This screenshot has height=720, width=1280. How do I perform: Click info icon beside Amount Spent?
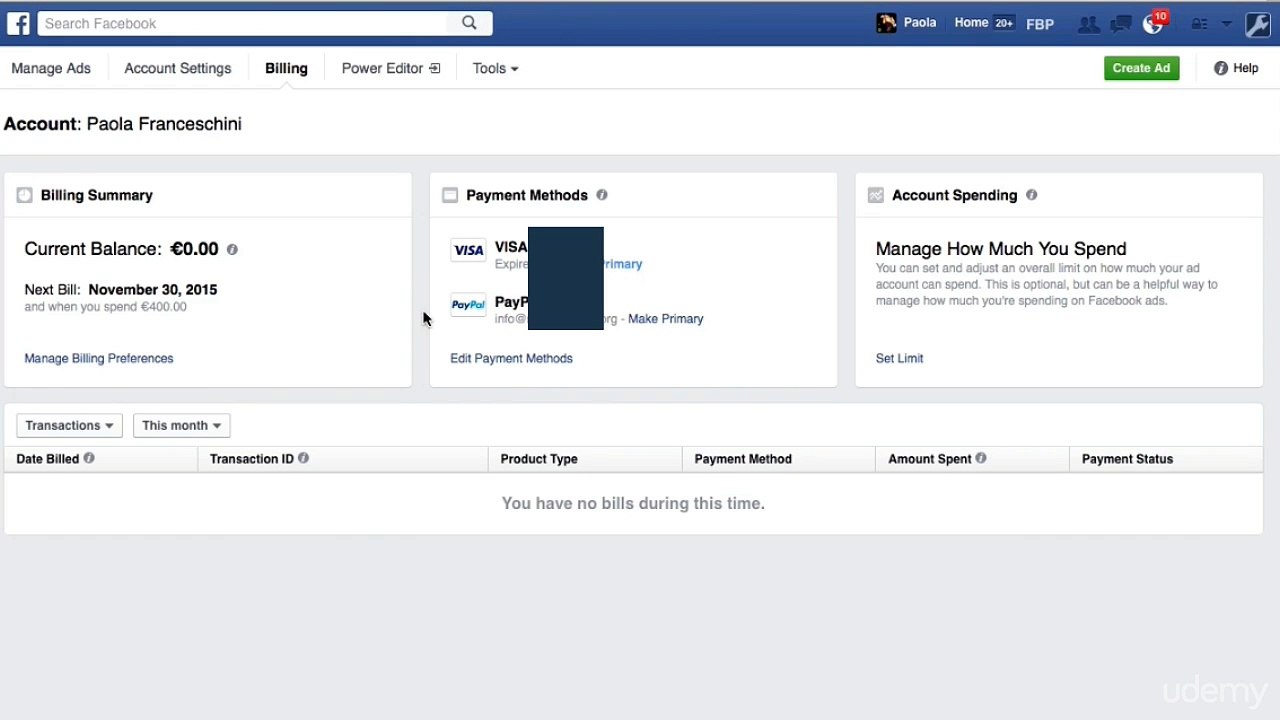(x=981, y=458)
